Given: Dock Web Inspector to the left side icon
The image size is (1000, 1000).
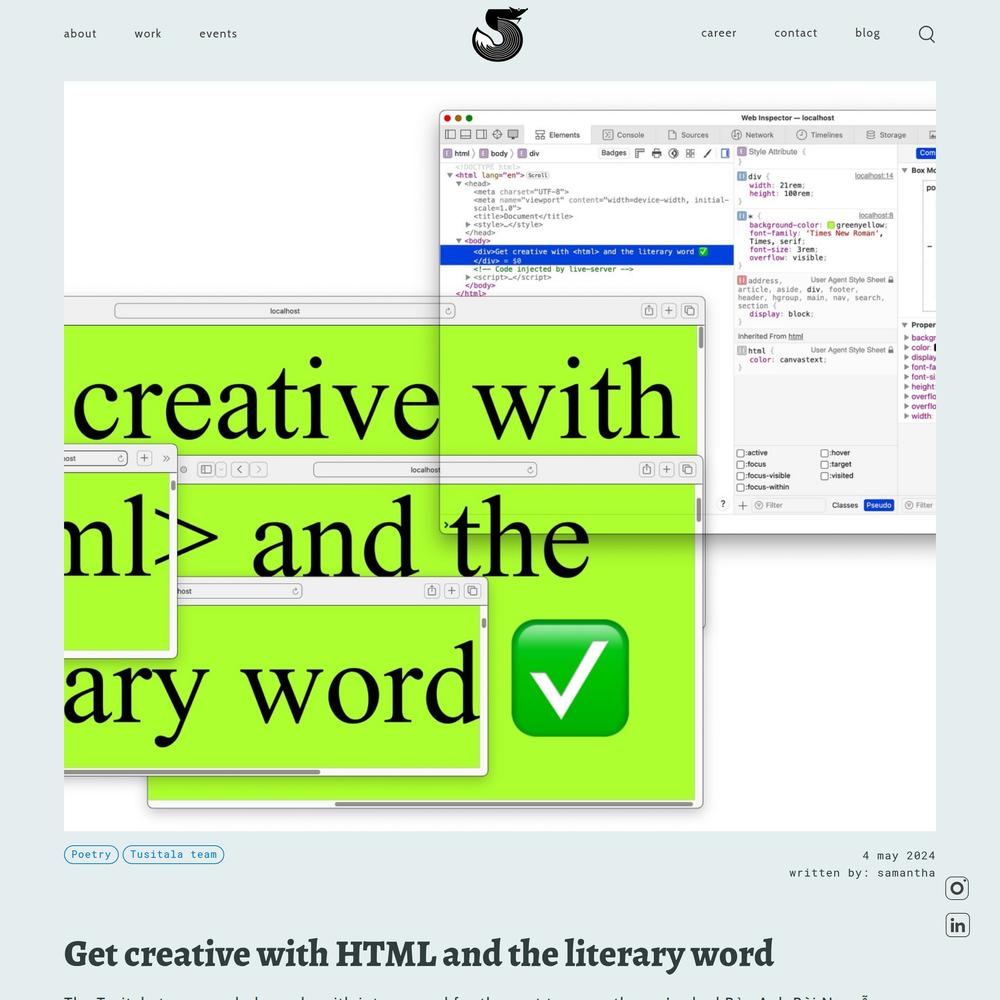Looking at the screenshot, I should point(450,135).
